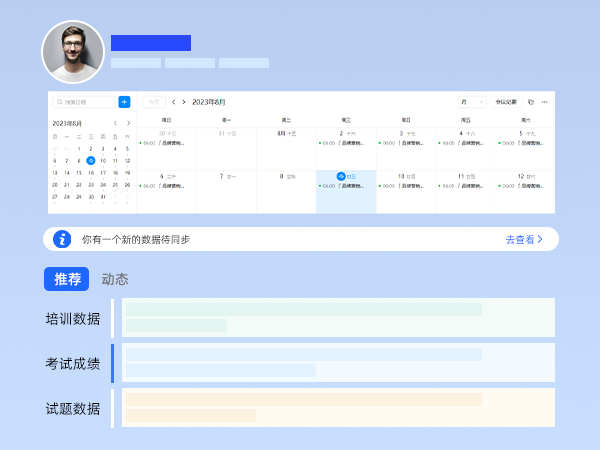Go to previous month in main calendar
This screenshot has width=600, height=450.
(x=173, y=102)
